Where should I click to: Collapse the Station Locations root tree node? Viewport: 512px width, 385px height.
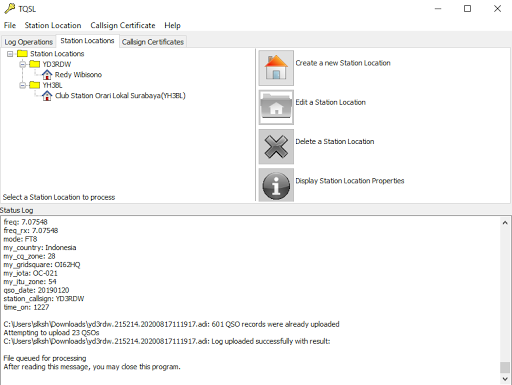10,54
